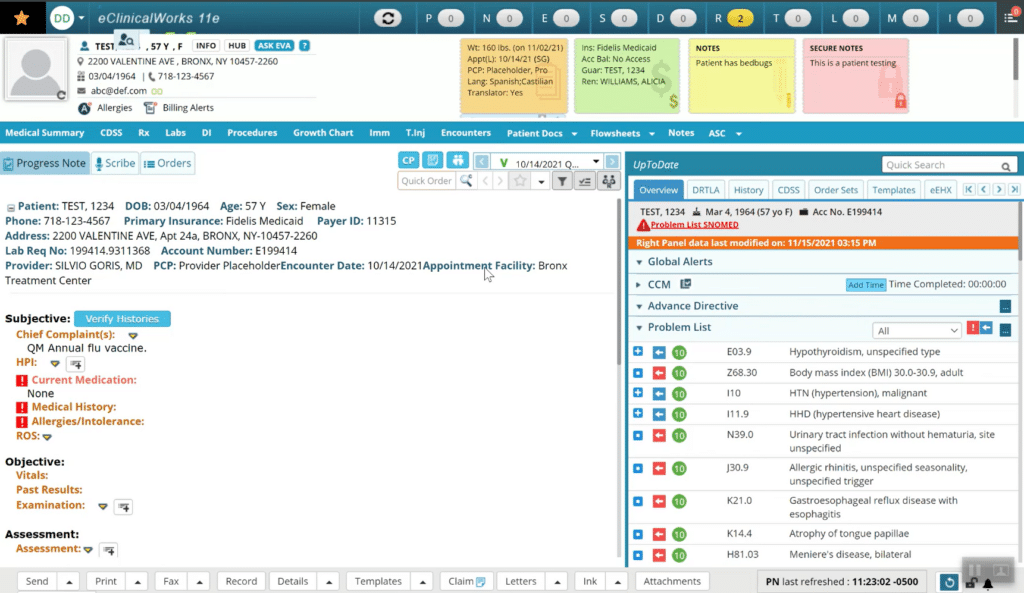Expand the CCM section
This screenshot has width=1024, height=593.
click(x=639, y=285)
